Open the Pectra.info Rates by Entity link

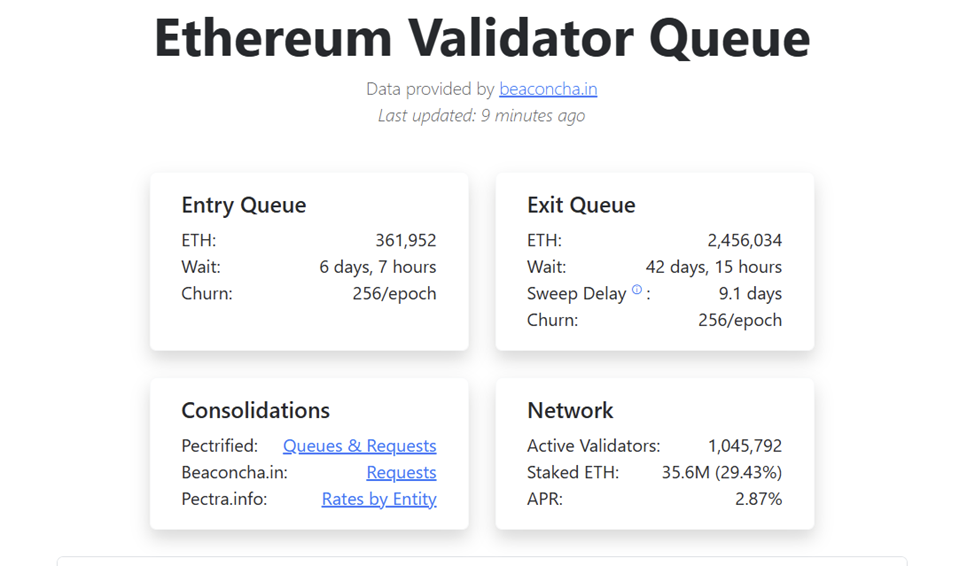click(x=379, y=499)
